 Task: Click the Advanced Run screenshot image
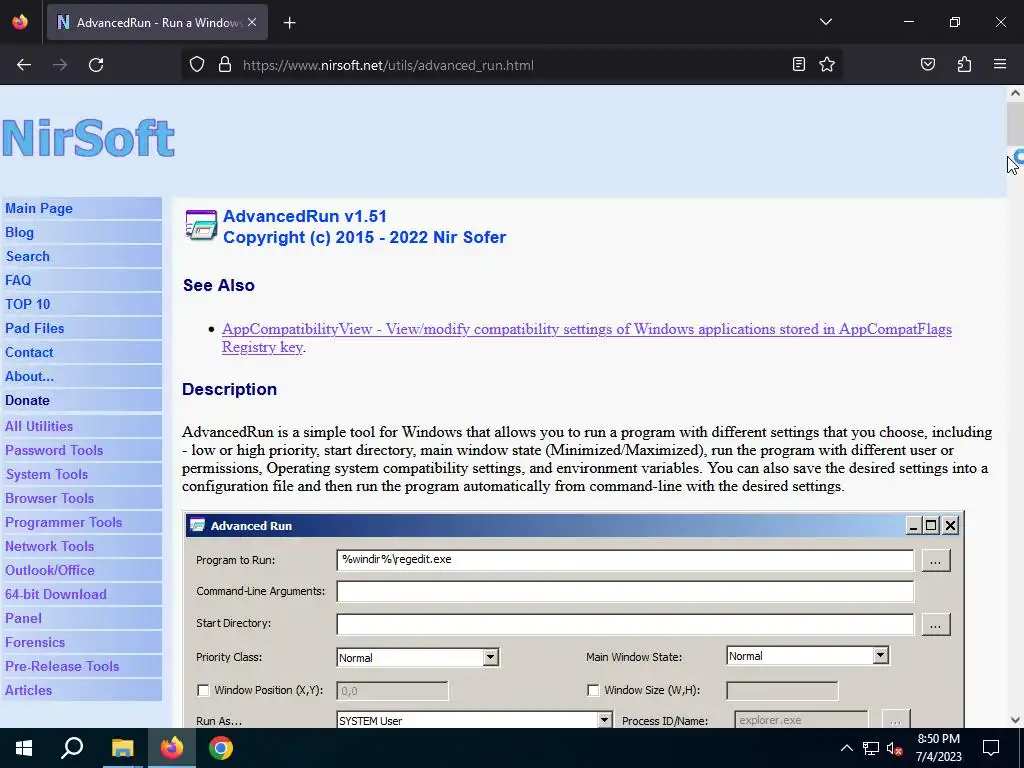click(x=573, y=620)
